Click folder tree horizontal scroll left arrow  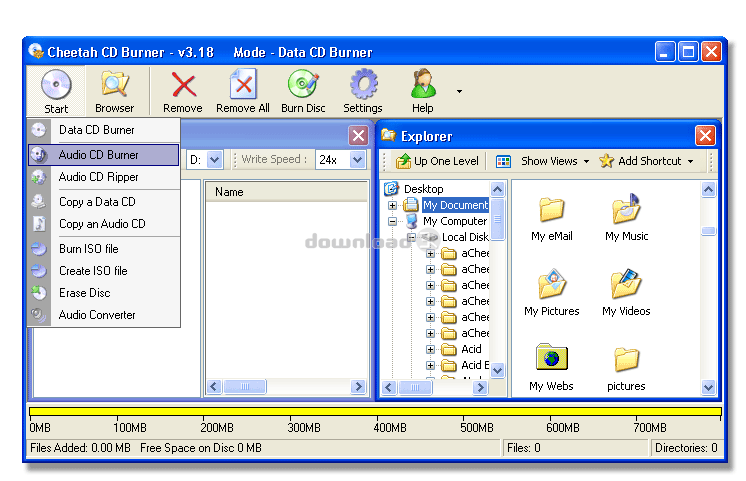tap(389, 388)
